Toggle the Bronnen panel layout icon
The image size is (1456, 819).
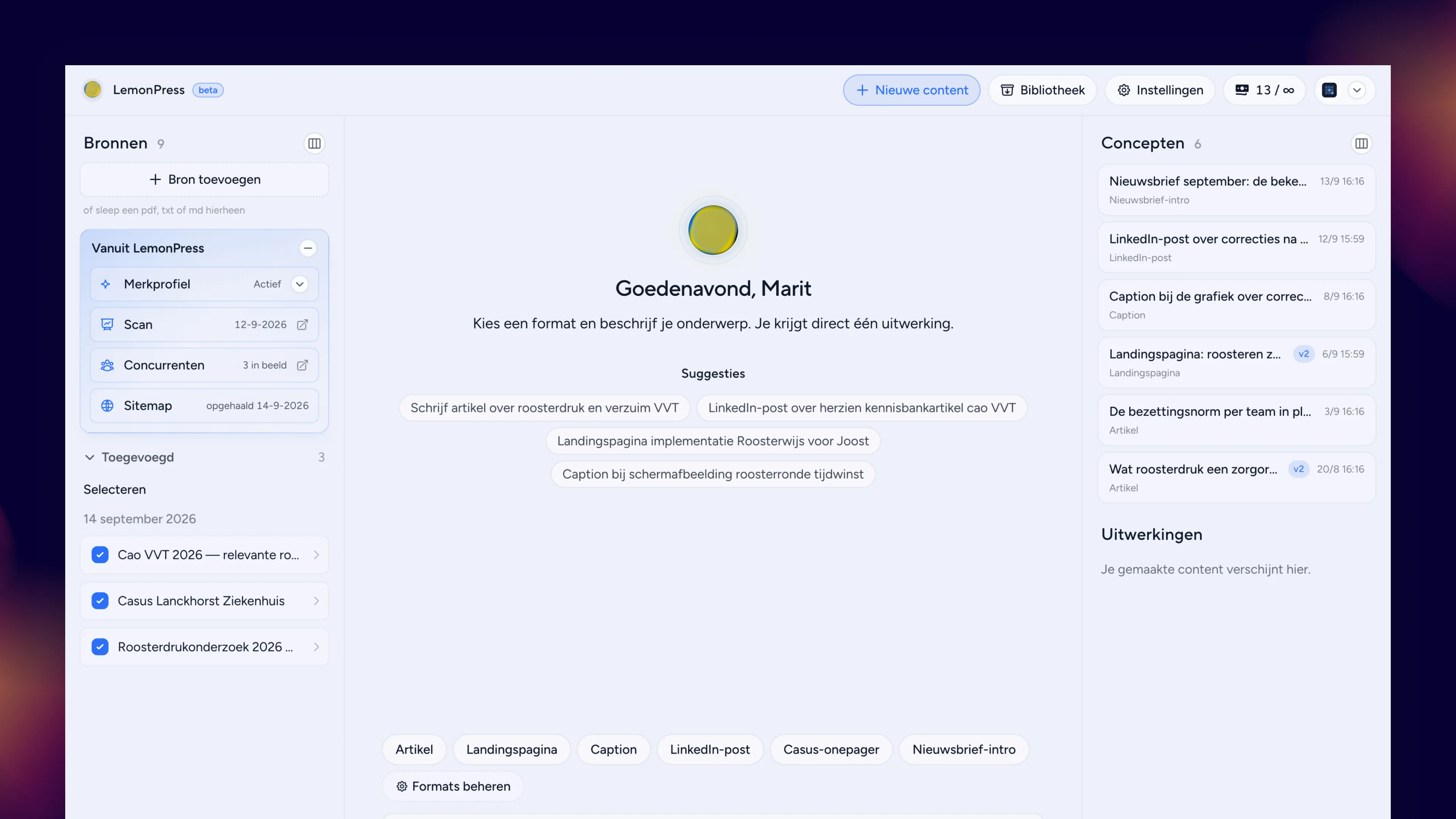point(315,144)
